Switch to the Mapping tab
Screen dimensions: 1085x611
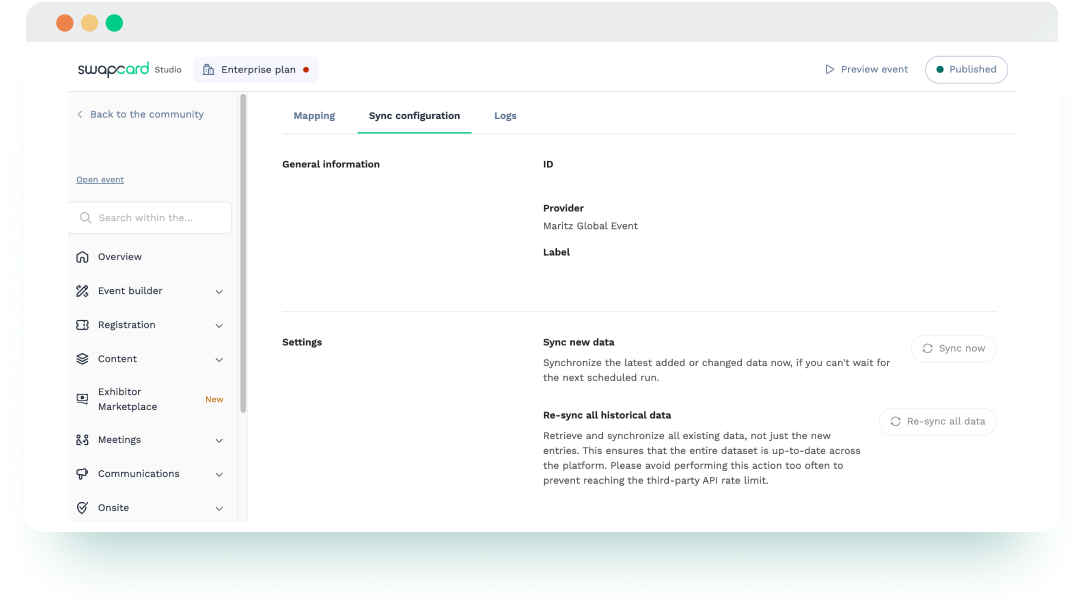pos(314,116)
